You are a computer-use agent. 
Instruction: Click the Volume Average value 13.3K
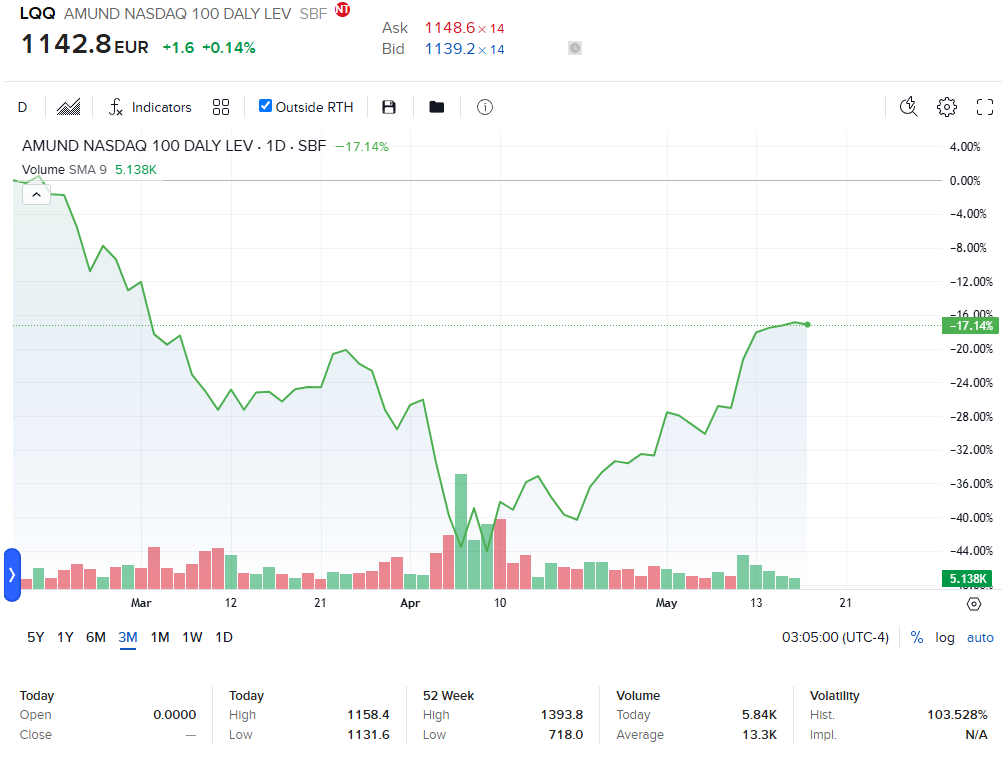(x=759, y=735)
